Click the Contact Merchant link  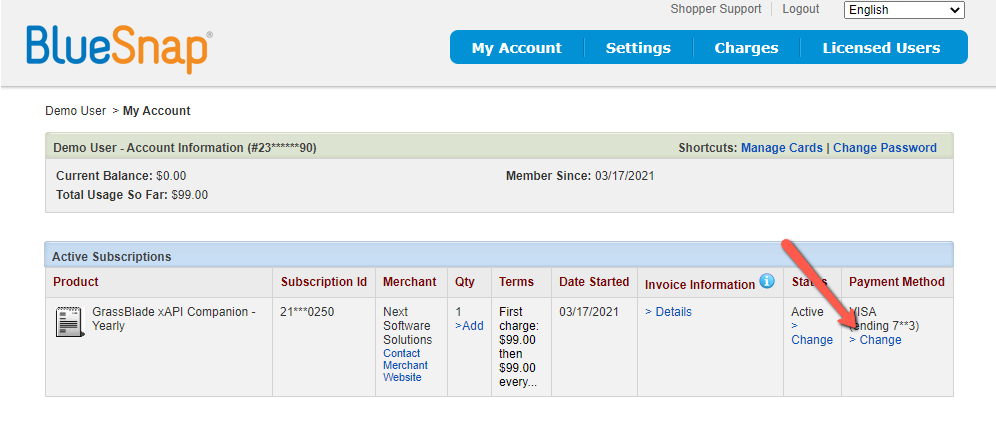point(405,359)
